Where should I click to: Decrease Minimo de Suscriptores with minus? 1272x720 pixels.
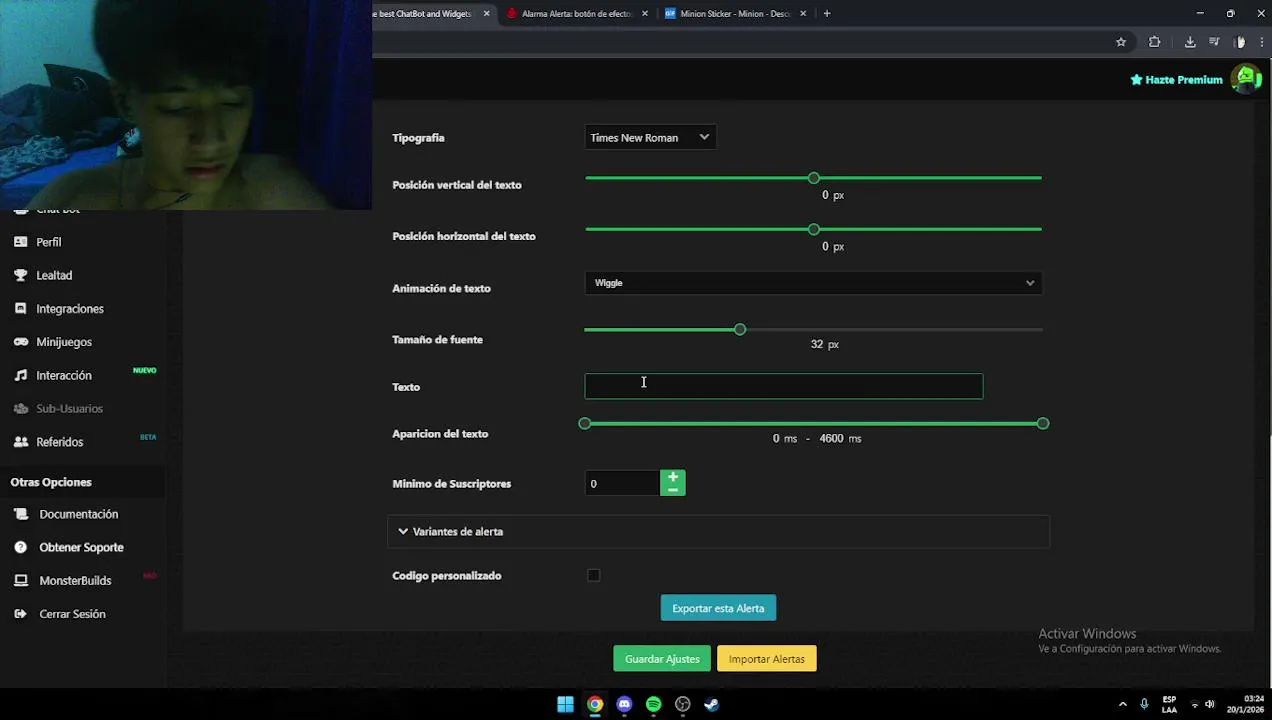click(673, 490)
